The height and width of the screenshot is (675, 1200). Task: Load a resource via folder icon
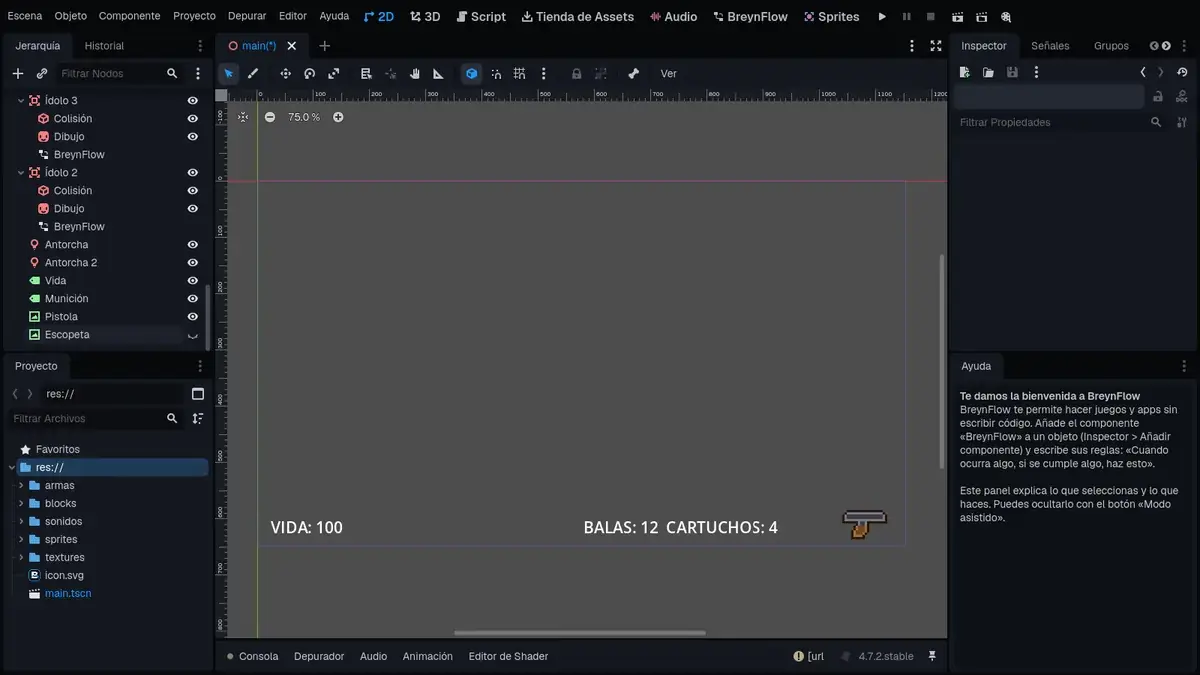[x=988, y=72]
